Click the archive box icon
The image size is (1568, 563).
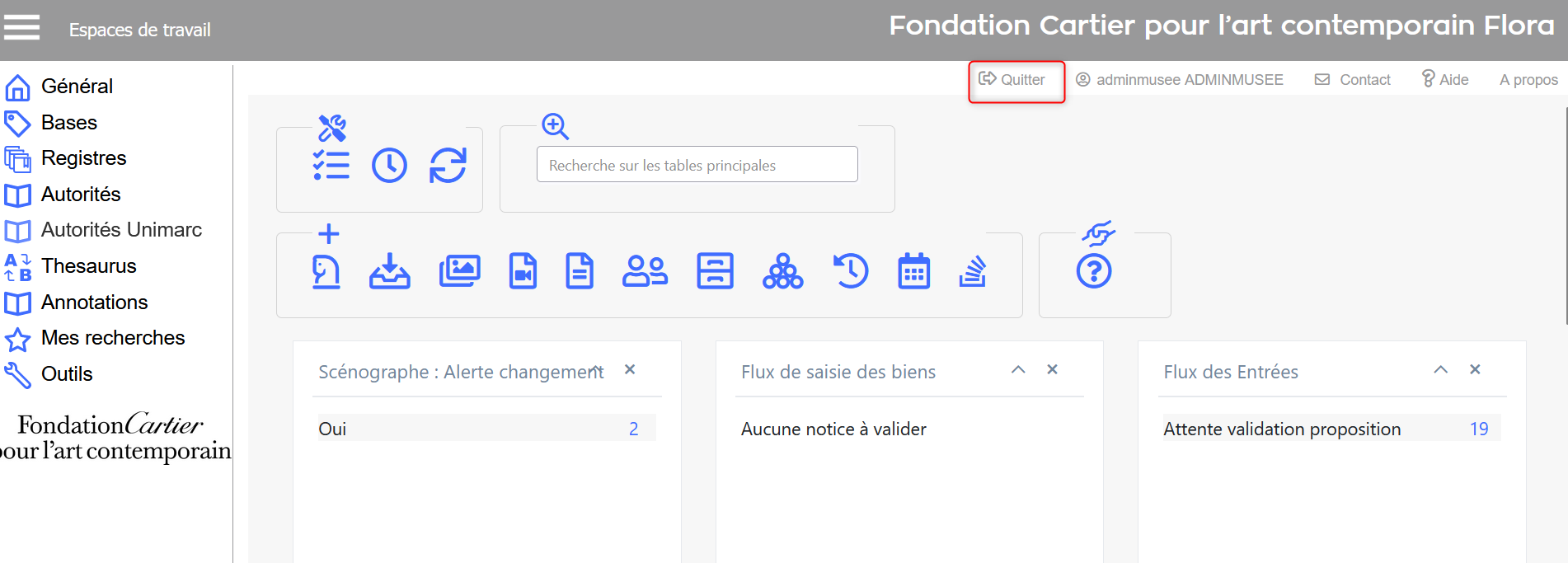pos(715,271)
